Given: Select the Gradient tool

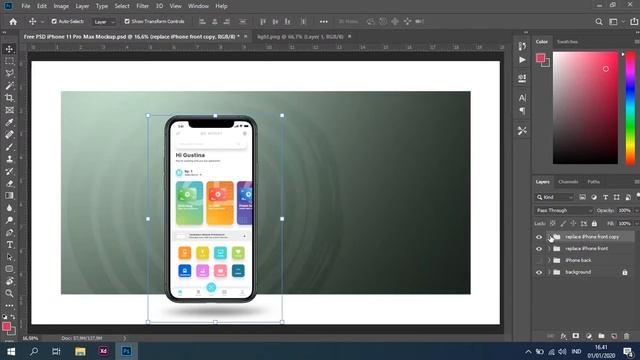Looking at the screenshot, I should pos(9,196).
